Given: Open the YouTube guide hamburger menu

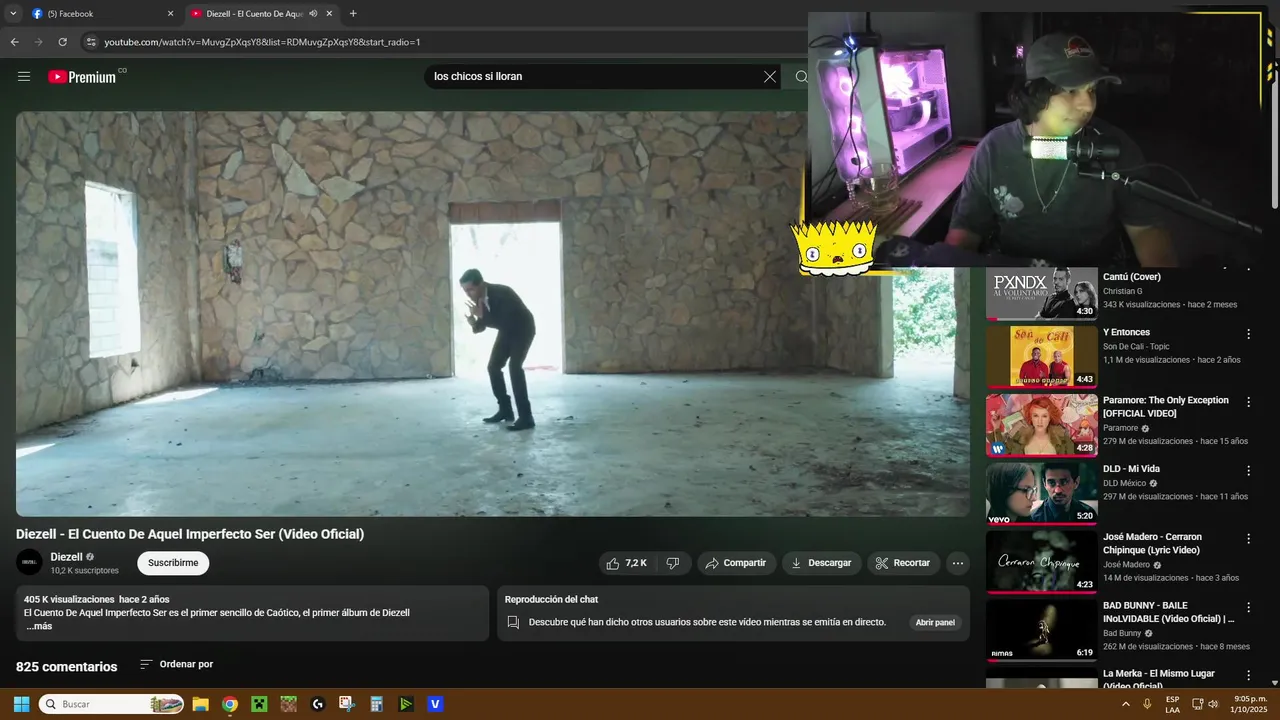Looking at the screenshot, I should tap(24, 76).
